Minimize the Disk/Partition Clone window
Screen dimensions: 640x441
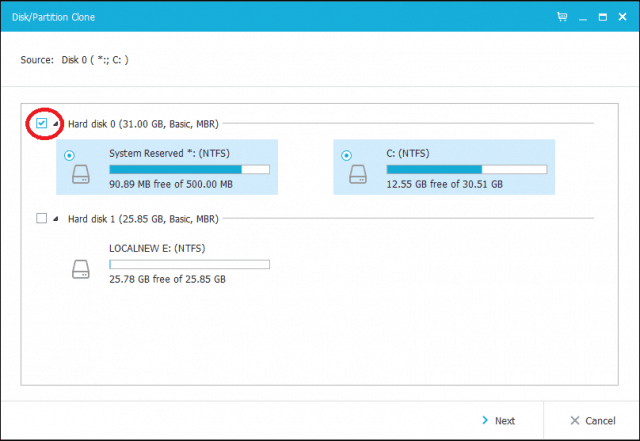pyautogui.click(x=582, y=17)
